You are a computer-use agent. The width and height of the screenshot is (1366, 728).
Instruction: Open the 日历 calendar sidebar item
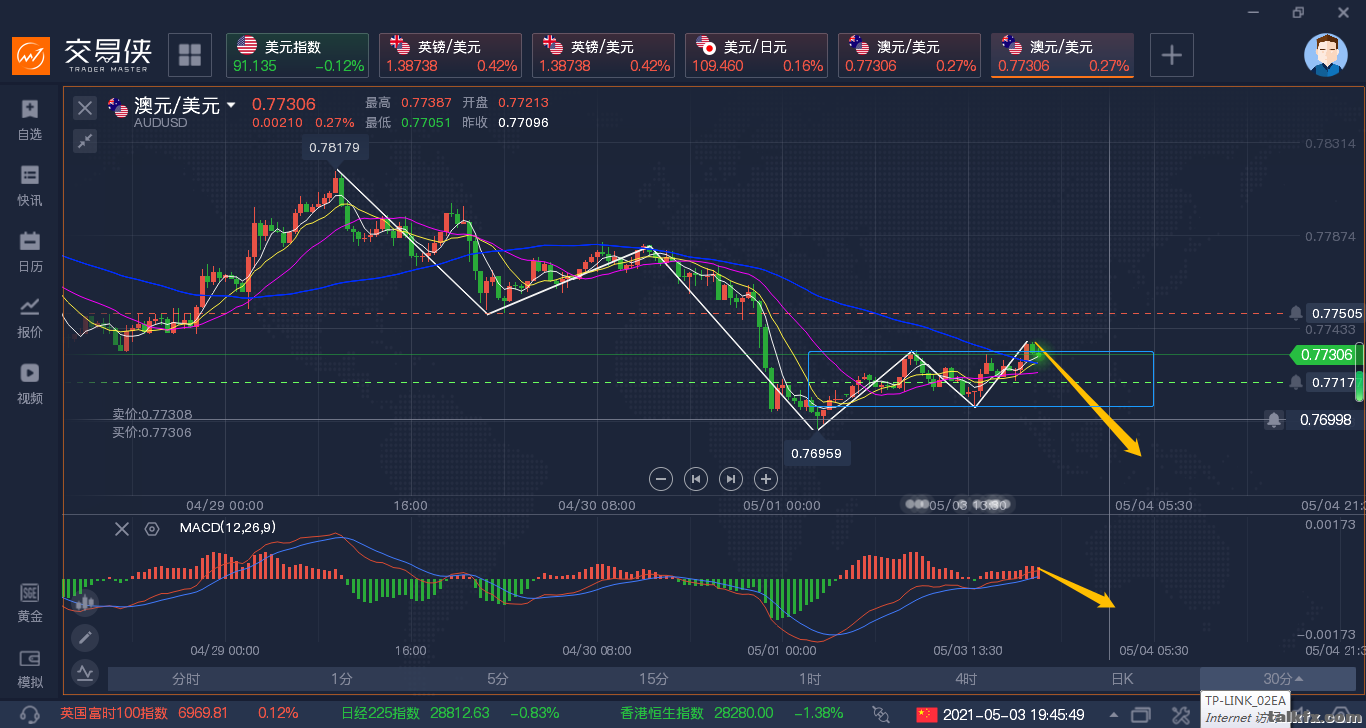30,251
